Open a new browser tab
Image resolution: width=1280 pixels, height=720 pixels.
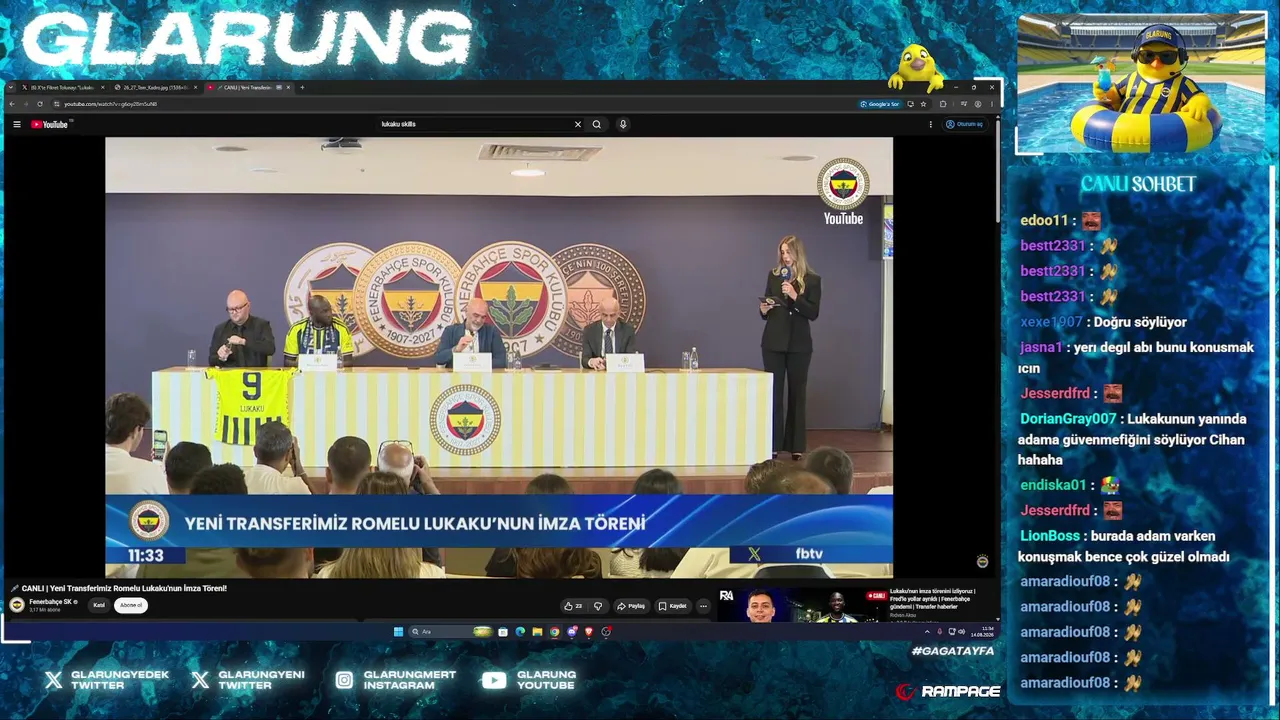[302, 87]
